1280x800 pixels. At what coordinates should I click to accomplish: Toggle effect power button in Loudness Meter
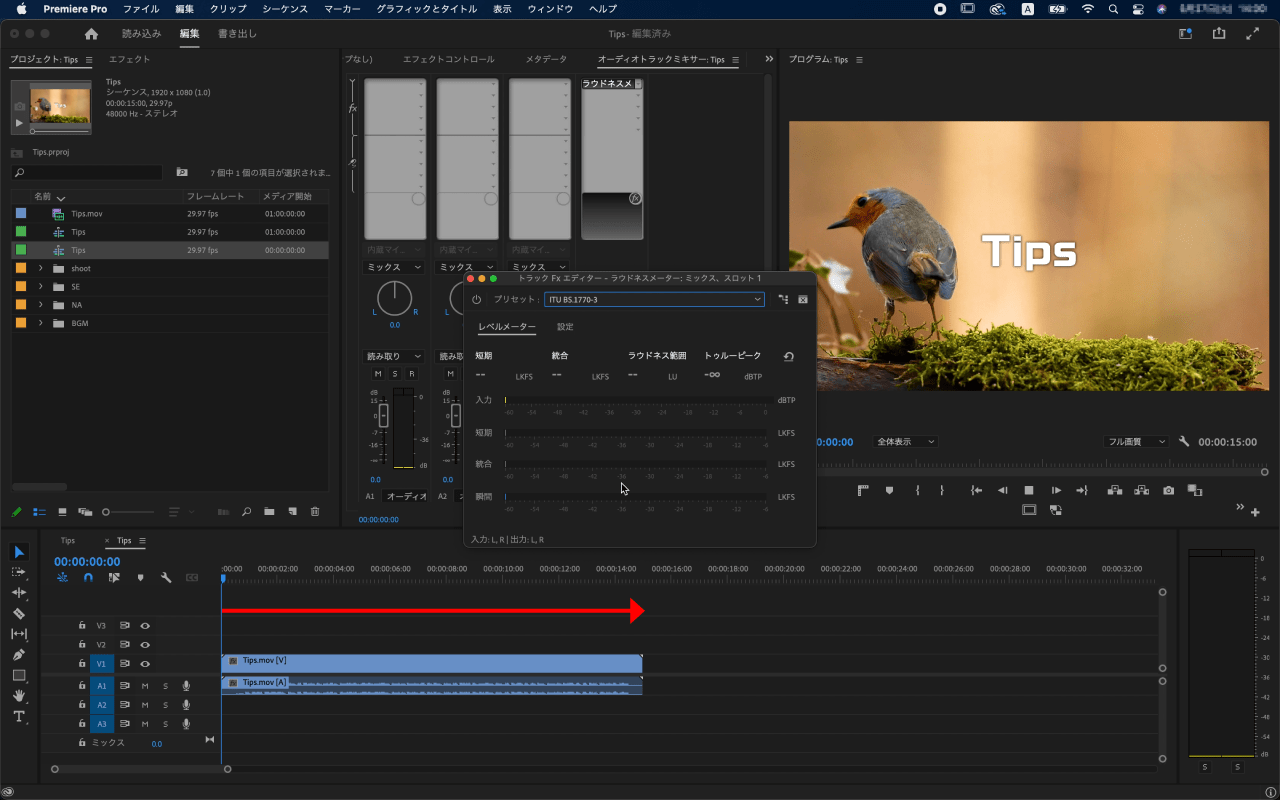point(477,299)
